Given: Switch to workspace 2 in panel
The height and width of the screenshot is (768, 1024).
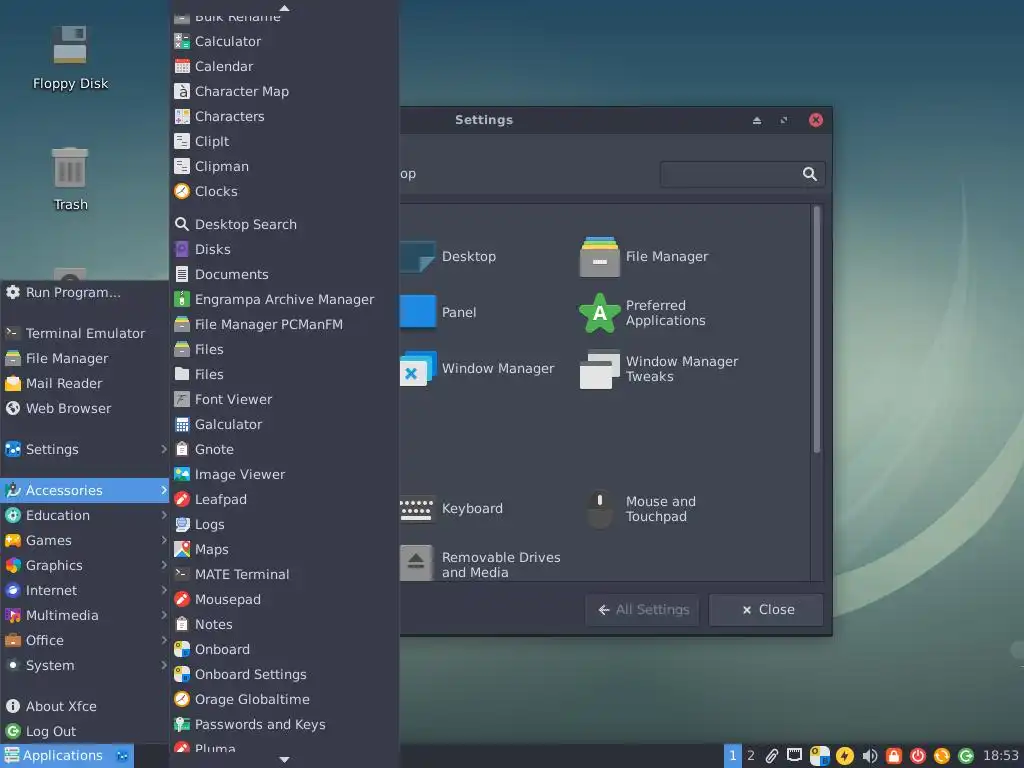Looking at the screenshot, I should (x=751, y=756).
